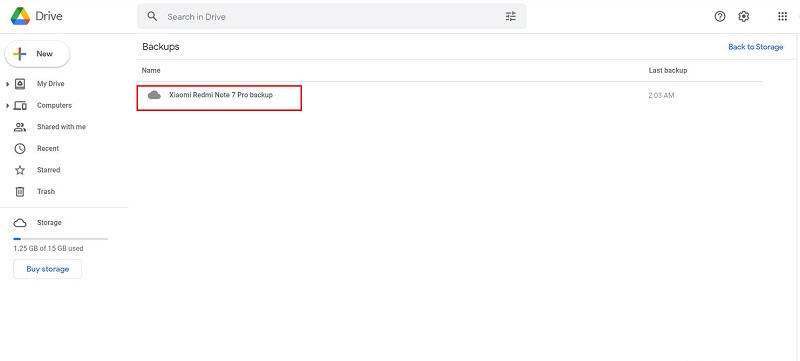
Task: Expand the My Drive tree arrow
Action: tap(8, 84)
